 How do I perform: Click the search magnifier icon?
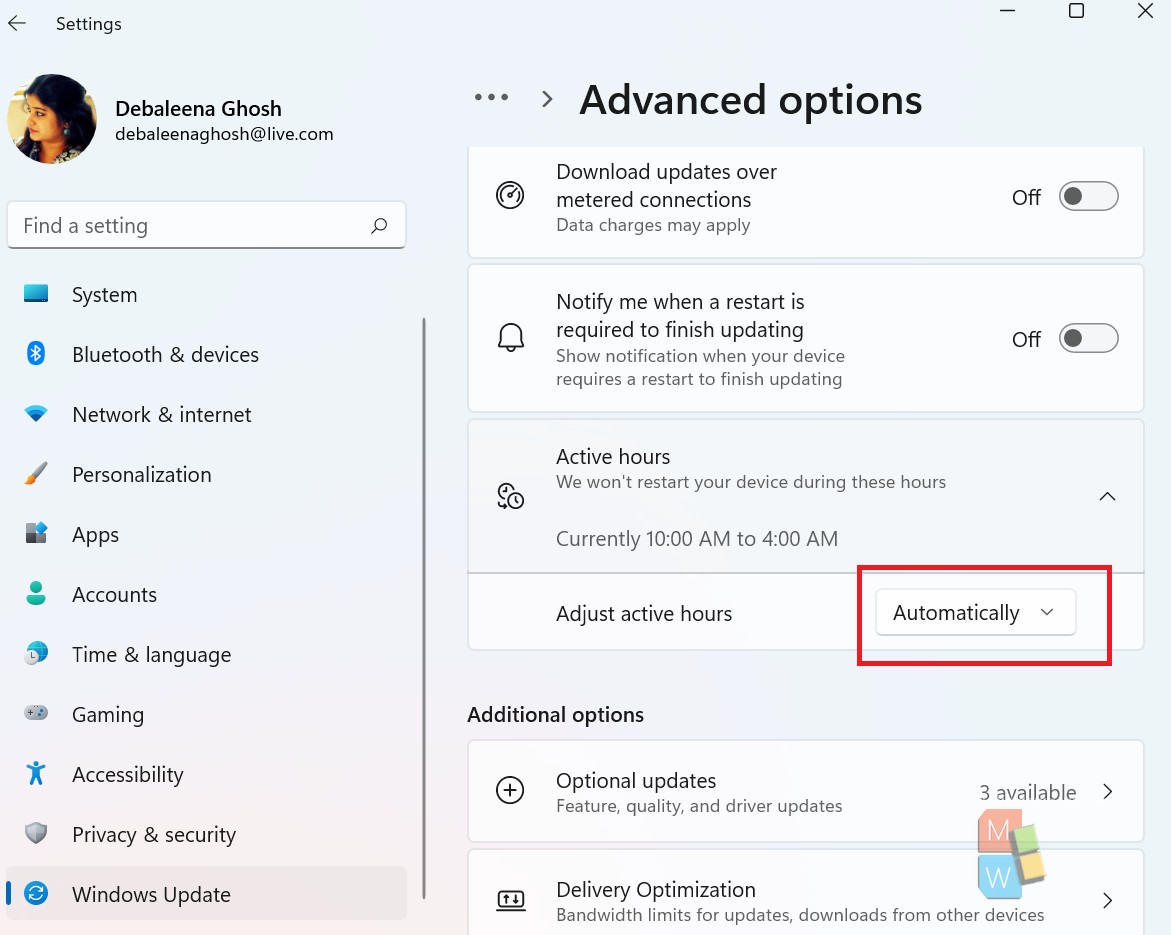coord(379,225)
